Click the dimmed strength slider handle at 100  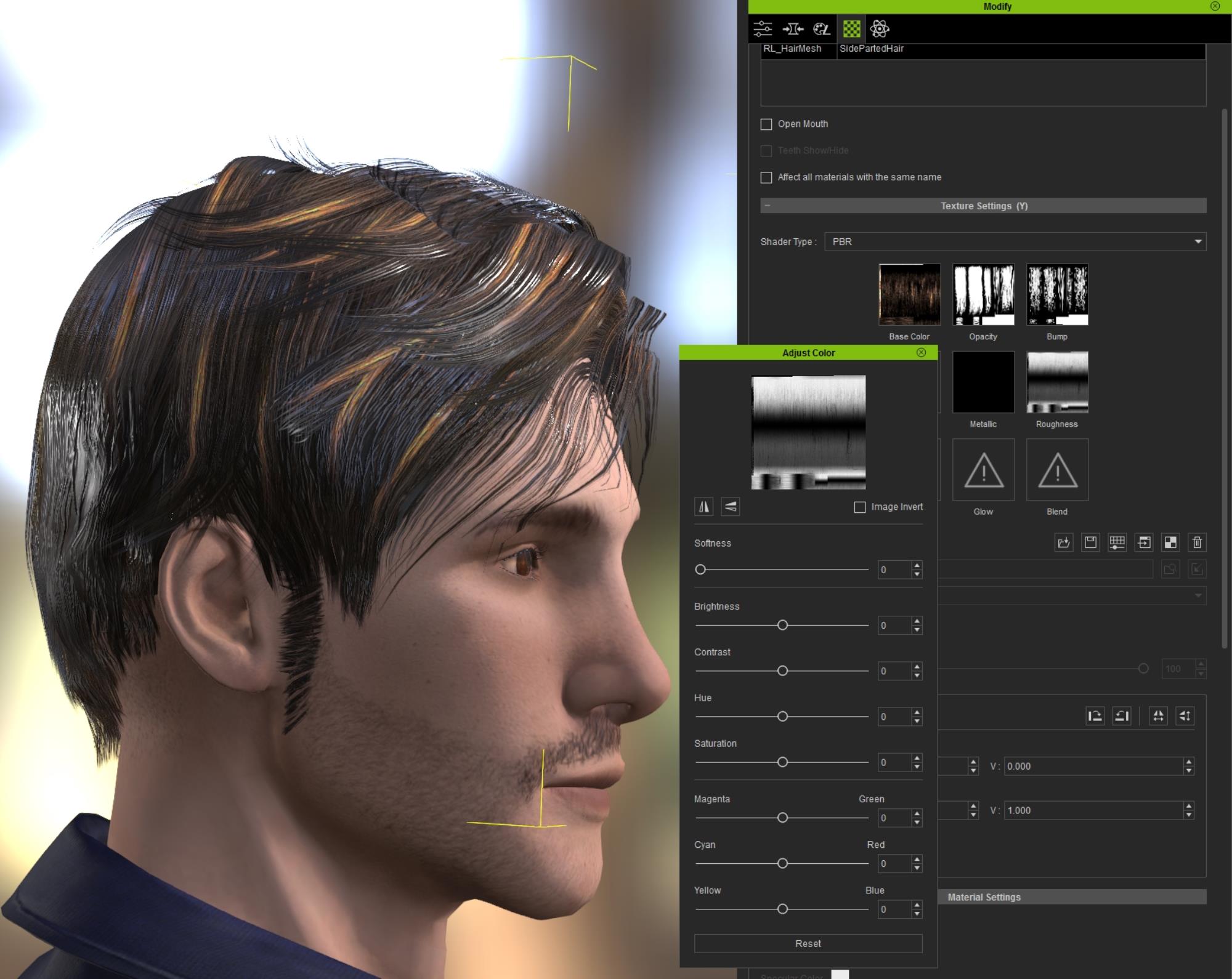(x=1143, y=669)
